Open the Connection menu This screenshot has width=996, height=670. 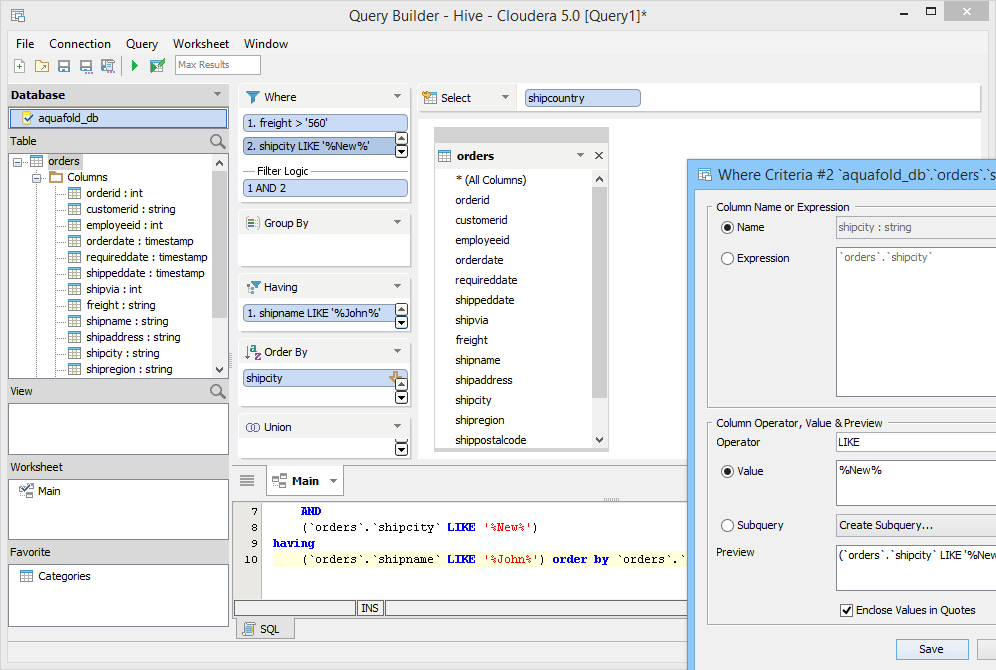click(80, 44)
